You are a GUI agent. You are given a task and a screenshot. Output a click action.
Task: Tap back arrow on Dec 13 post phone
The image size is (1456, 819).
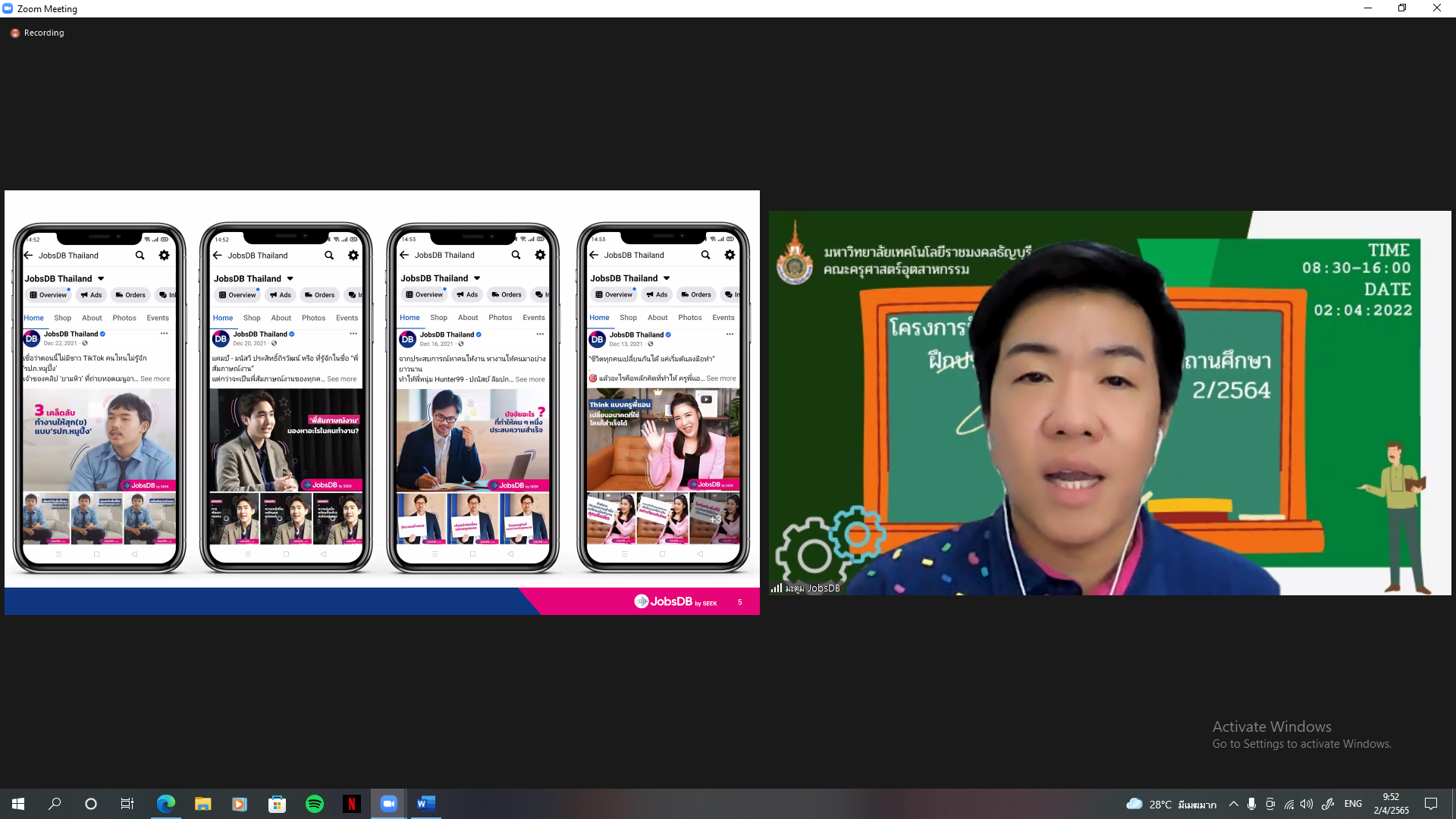click(x=594, y=255)
